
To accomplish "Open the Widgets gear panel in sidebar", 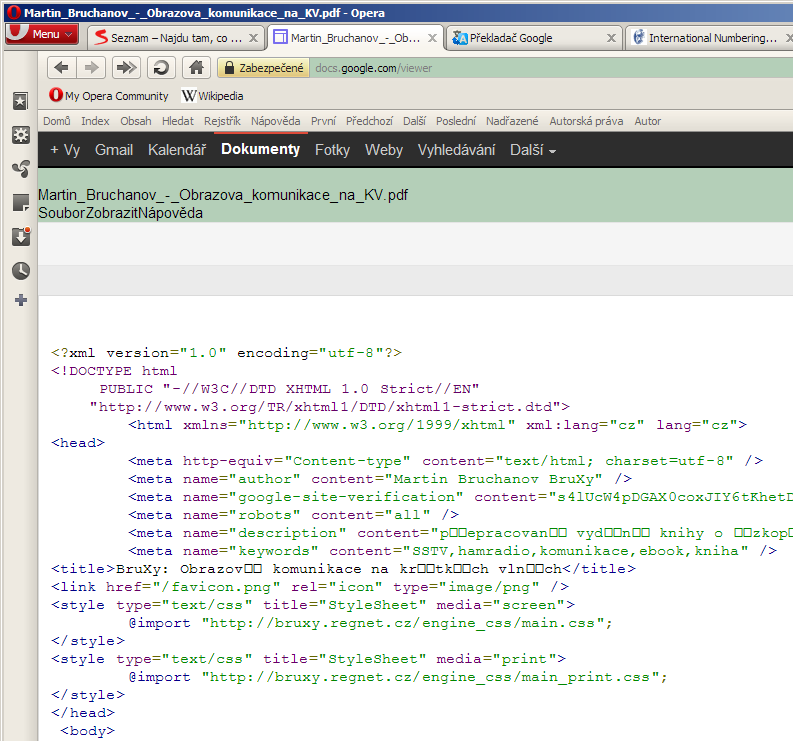I will (20, 135).
